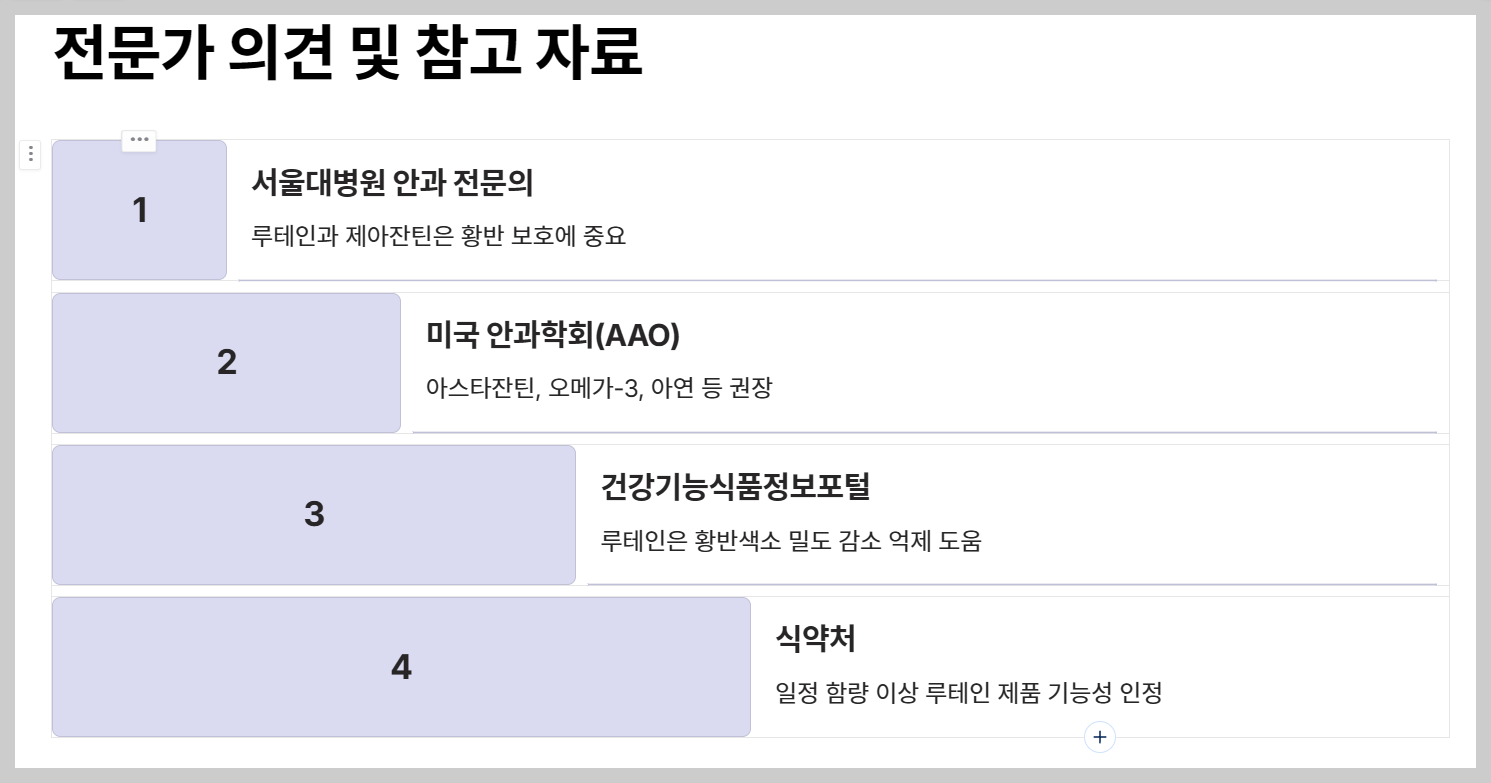Screen dimensions: 1491x783
Task: Open block options via the ellipsis menu
Action: click(139, 140)
